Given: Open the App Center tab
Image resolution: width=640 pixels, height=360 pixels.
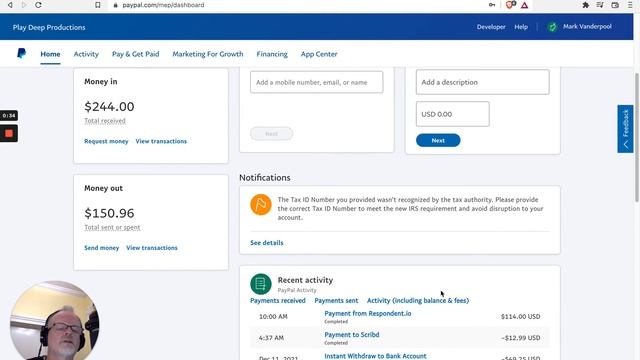Looking at the screenshot, I should [319, 54].
